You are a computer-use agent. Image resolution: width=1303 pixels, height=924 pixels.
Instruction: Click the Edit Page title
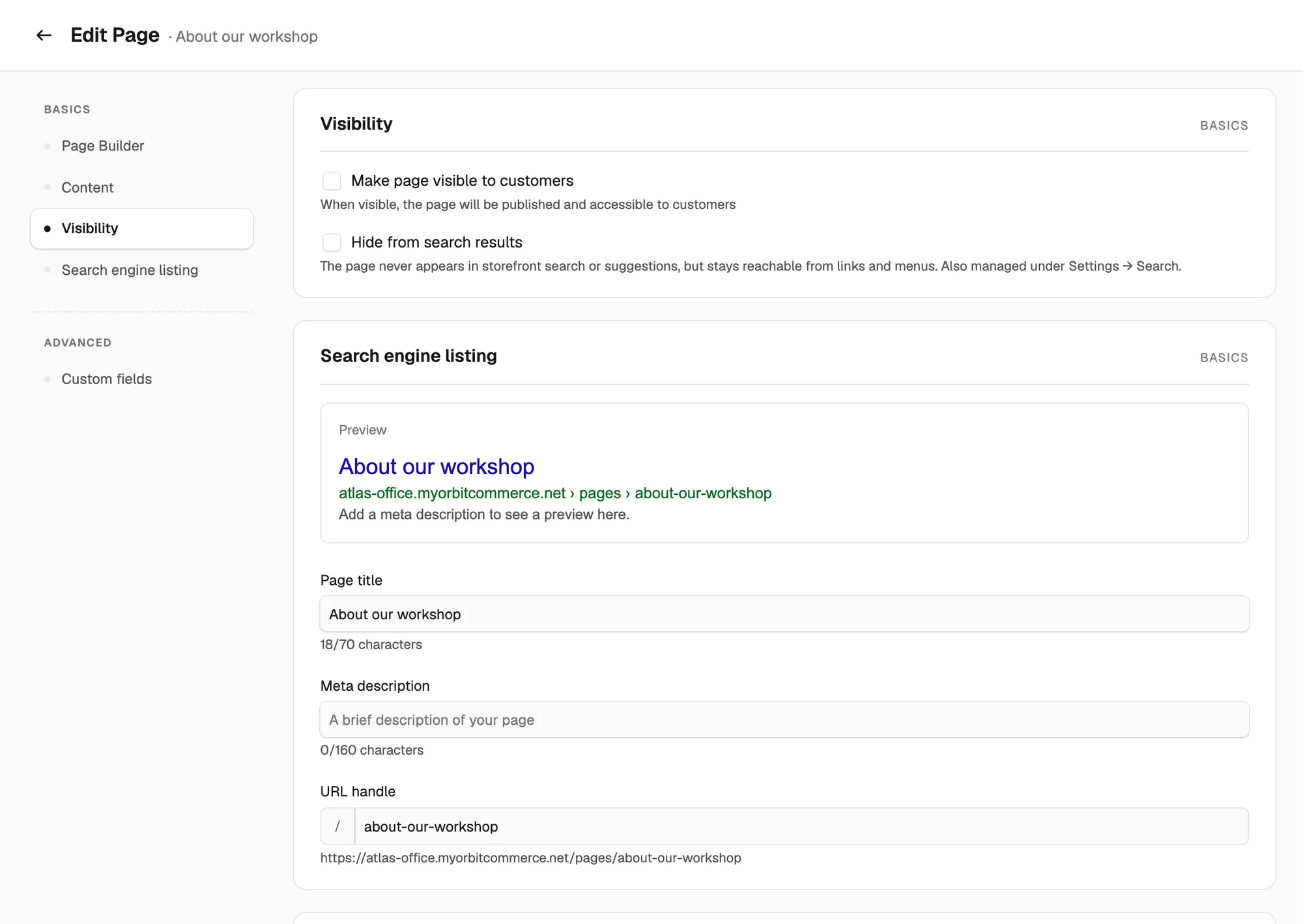(x=115, y=35)
